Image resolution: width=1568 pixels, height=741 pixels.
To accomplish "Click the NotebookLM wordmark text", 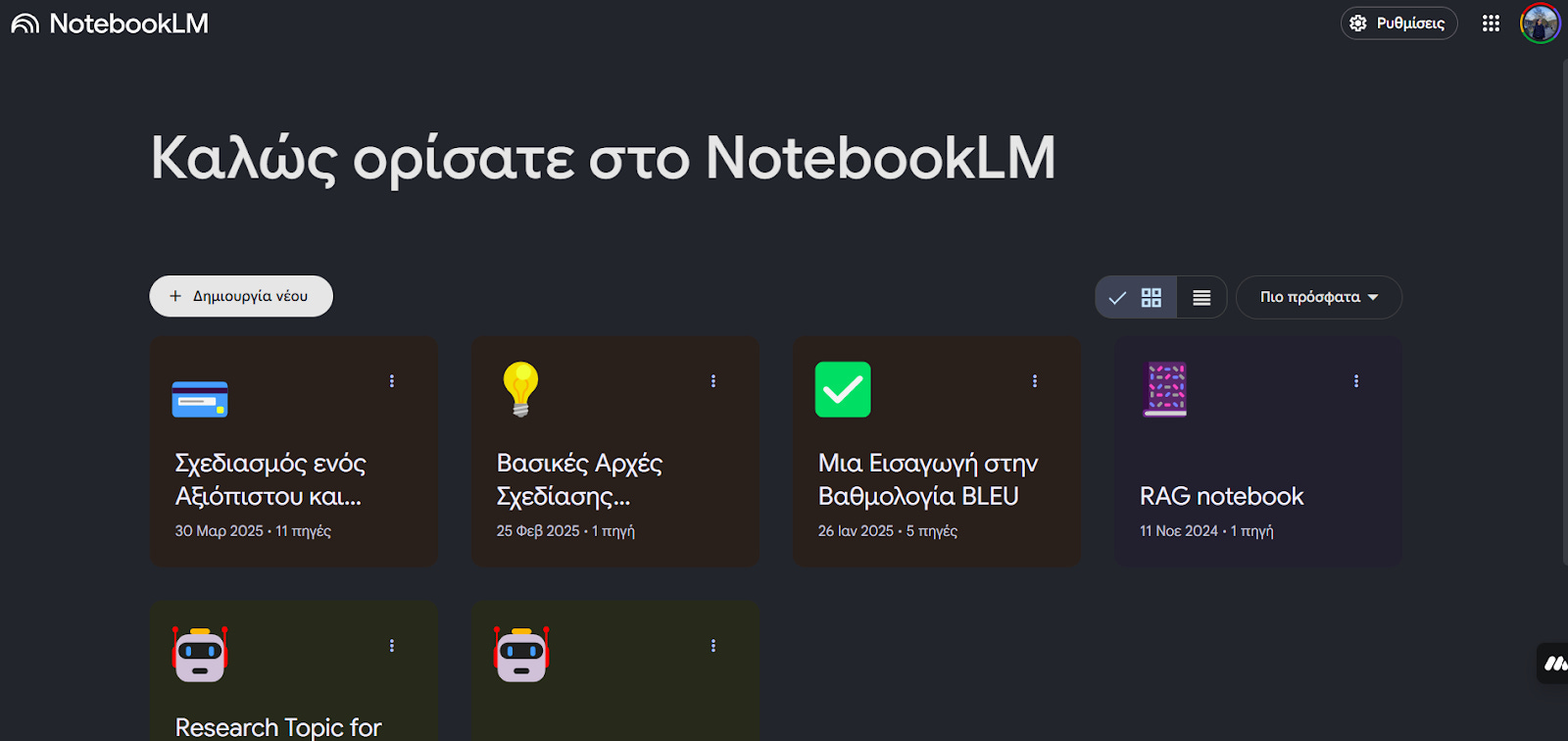I will click(129, 24).
